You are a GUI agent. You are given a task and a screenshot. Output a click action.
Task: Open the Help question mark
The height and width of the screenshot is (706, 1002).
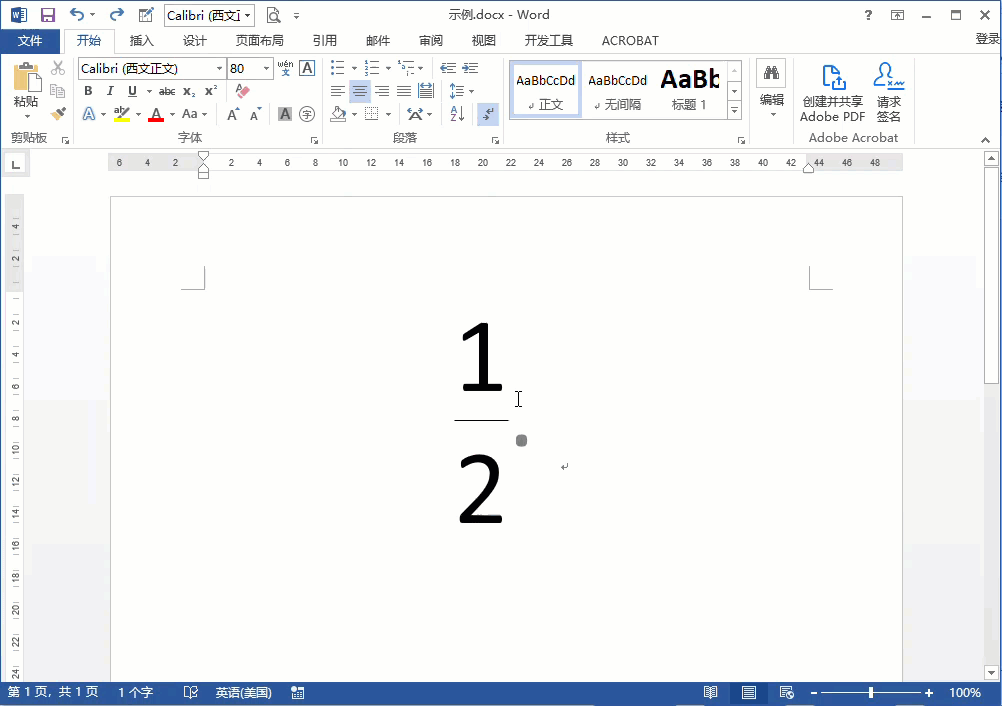pyautogui.click(x=868, y=15)
